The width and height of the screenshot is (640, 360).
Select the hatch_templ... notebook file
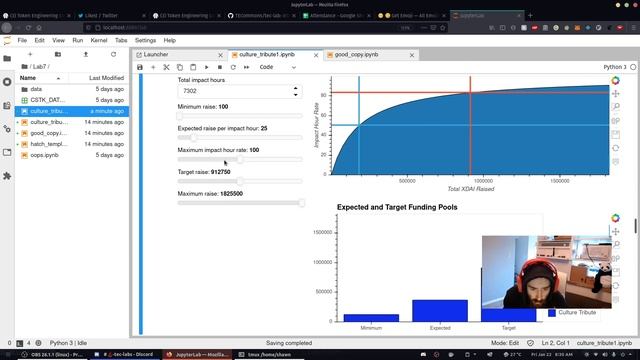(72, 144)
